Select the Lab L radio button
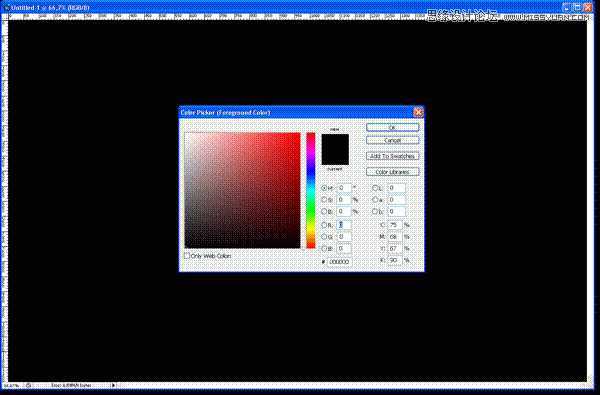Image resolution: width=600 pixels, height=395 pixels. [x=375, y=188]
